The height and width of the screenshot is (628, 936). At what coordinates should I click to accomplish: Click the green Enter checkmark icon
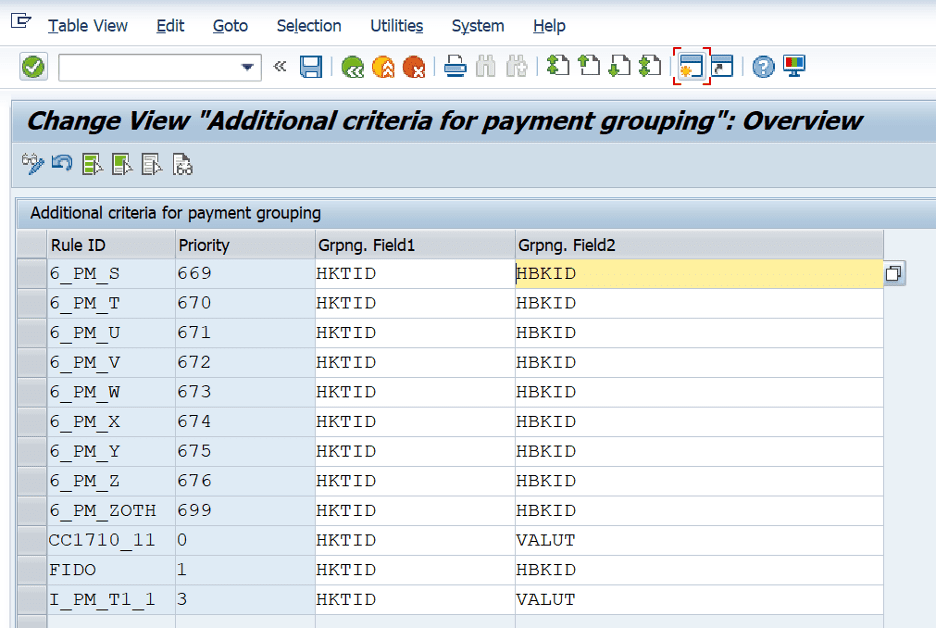coord(33,66)
